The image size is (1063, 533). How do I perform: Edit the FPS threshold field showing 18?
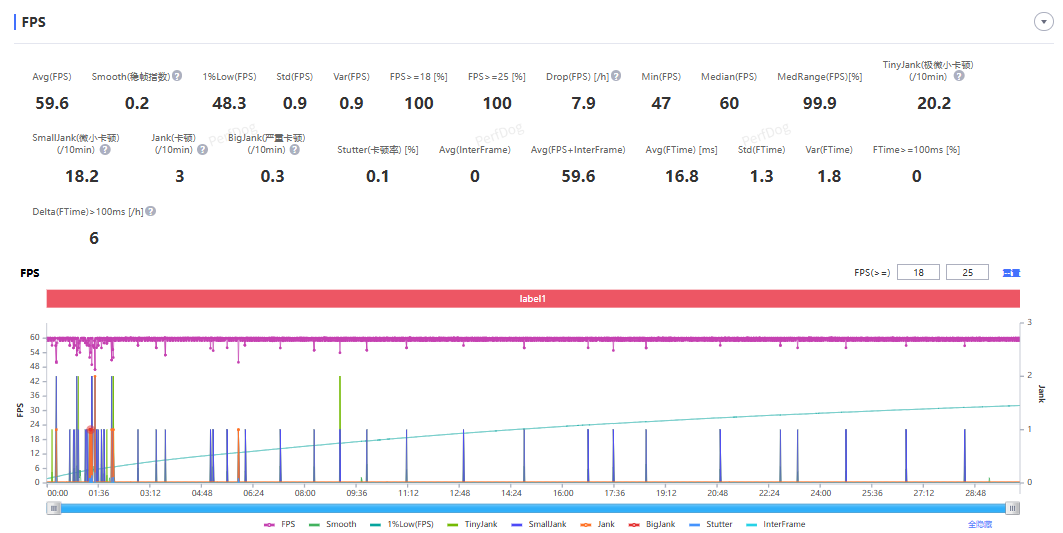point(919,272)
